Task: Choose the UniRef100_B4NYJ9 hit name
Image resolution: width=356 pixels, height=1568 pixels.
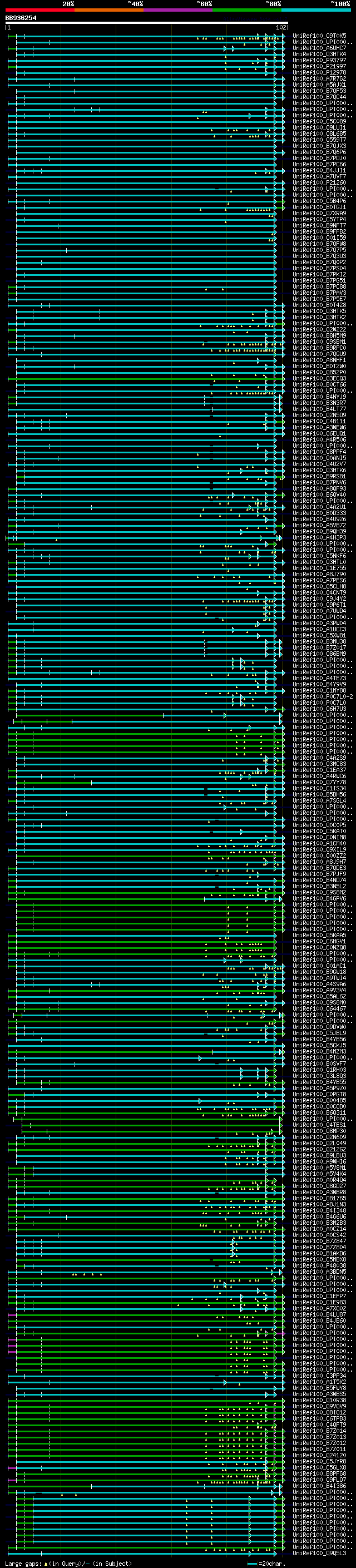Action: point(319,397)
